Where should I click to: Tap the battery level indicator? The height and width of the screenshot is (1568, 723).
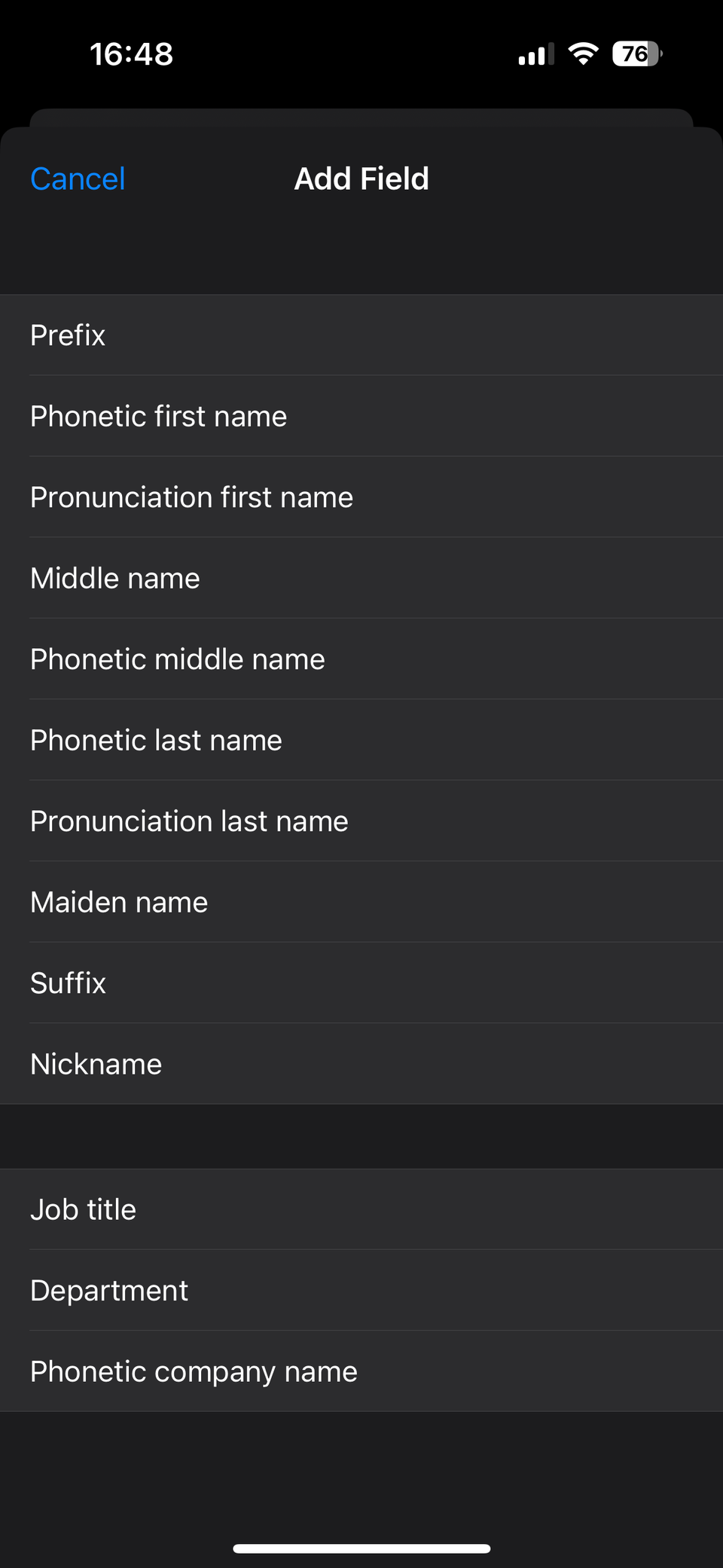636,54
